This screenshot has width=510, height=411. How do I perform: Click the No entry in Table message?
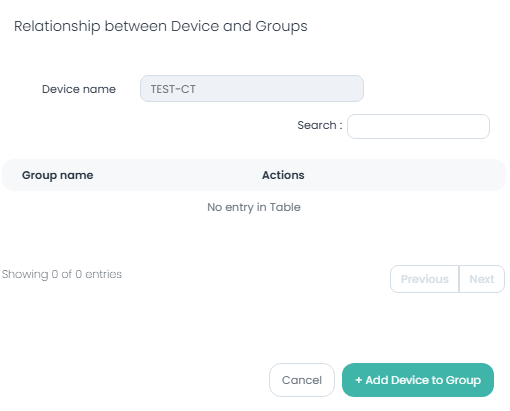click(x=254, y=207)
